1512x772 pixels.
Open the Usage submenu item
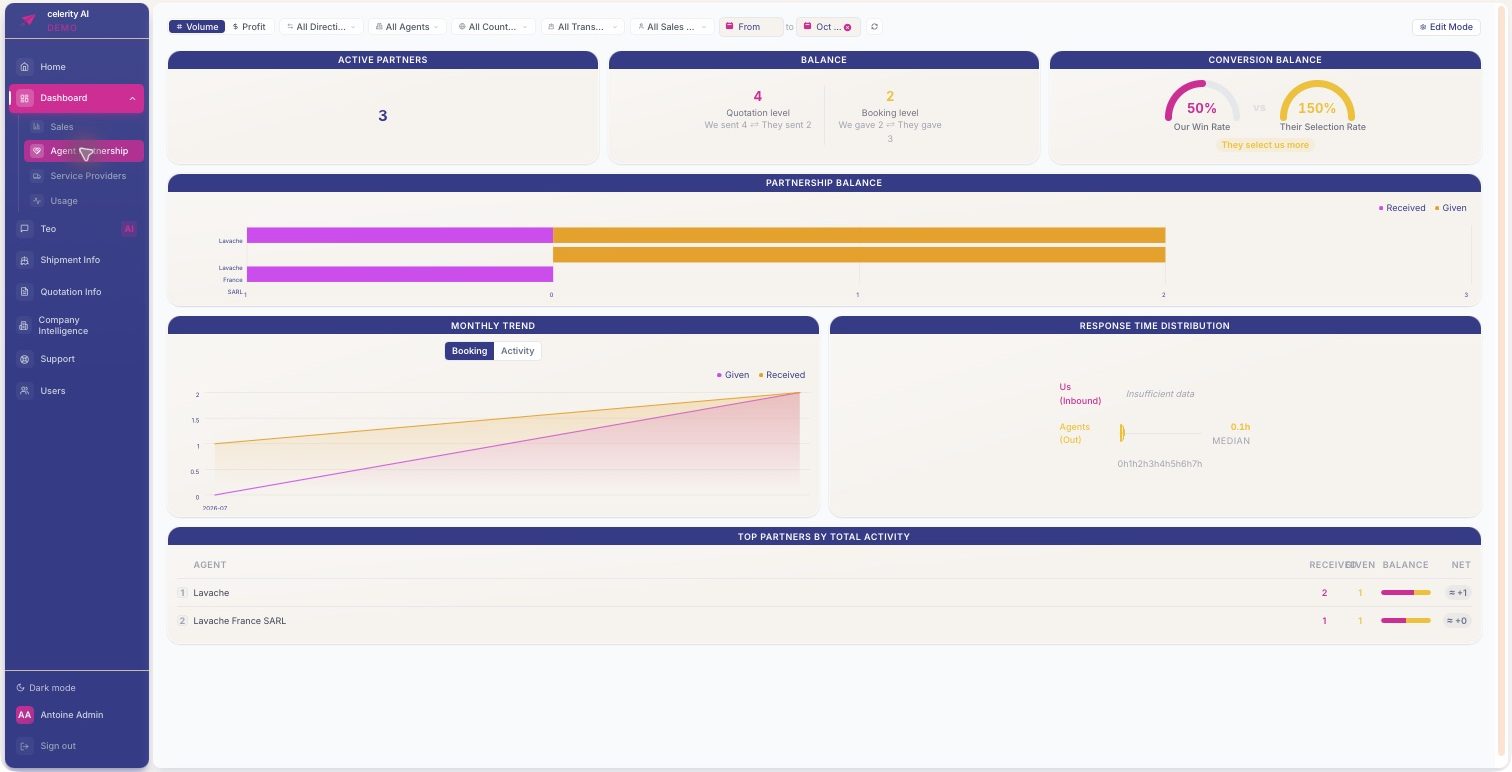[84, 201]
